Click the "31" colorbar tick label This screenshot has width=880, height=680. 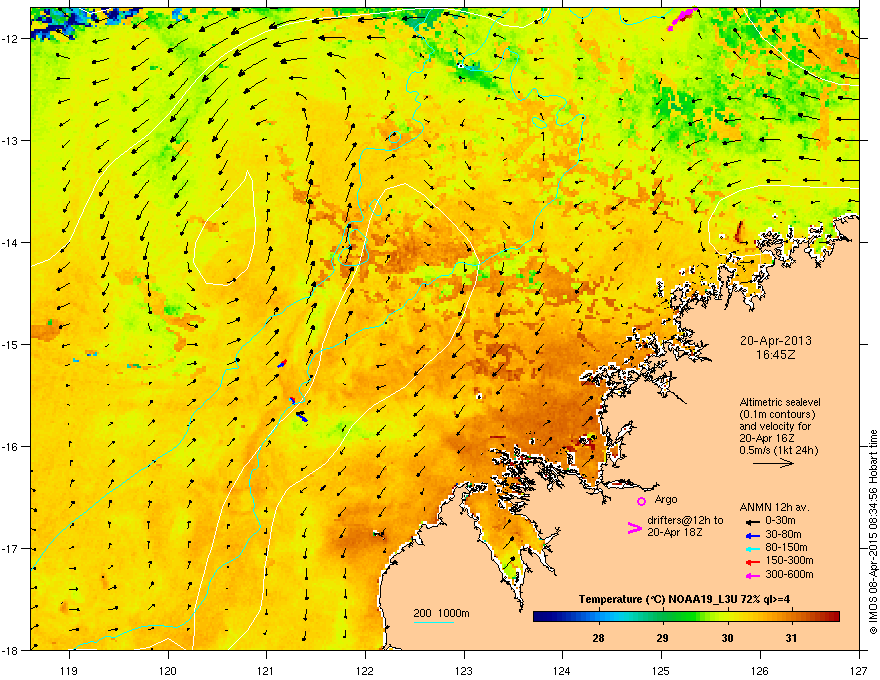coord(791,638)
